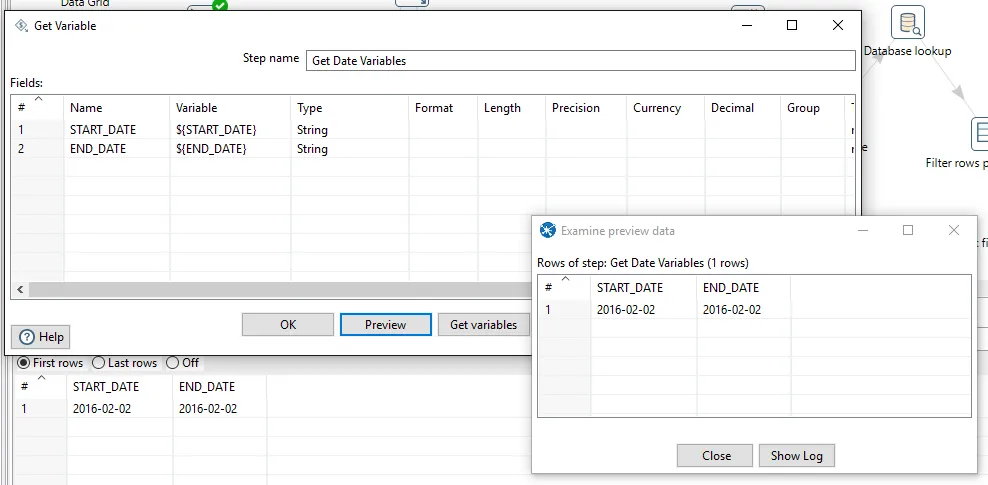Screen dimensions: 988x485
Task: Click String type cell for END_DATE row
Action: coord(350,149)
